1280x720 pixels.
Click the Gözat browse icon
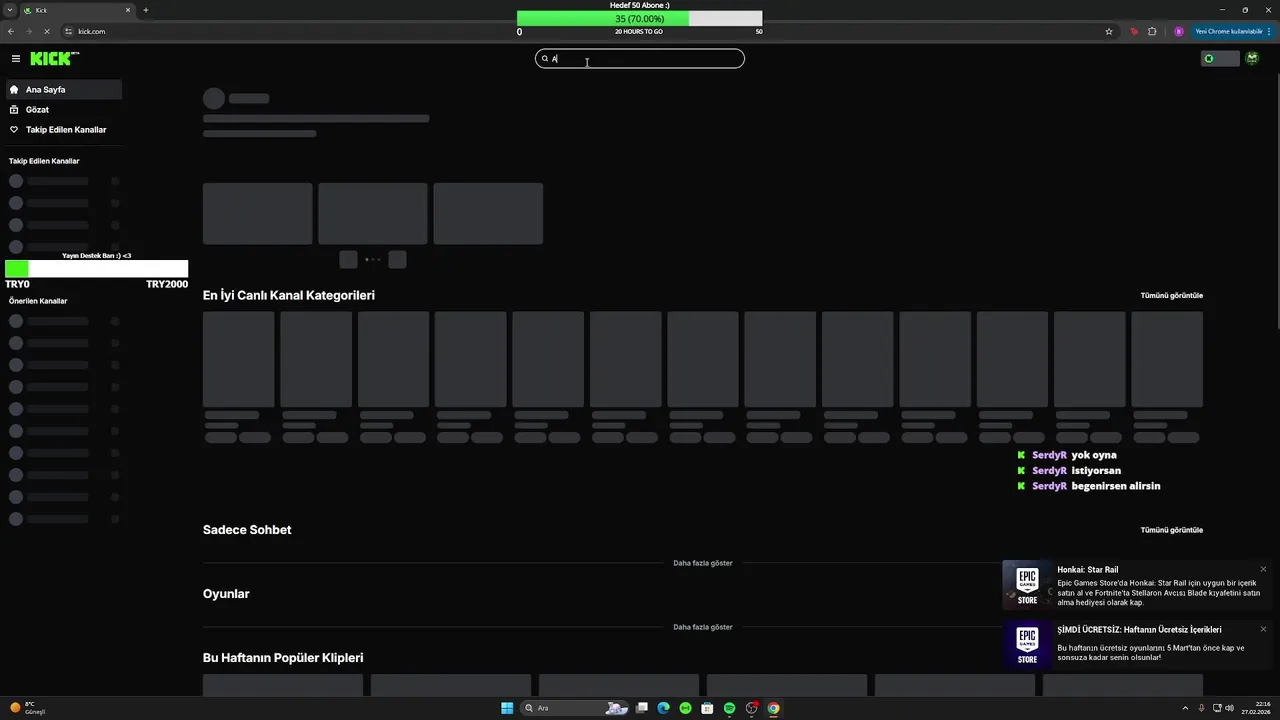coord(14,109)
